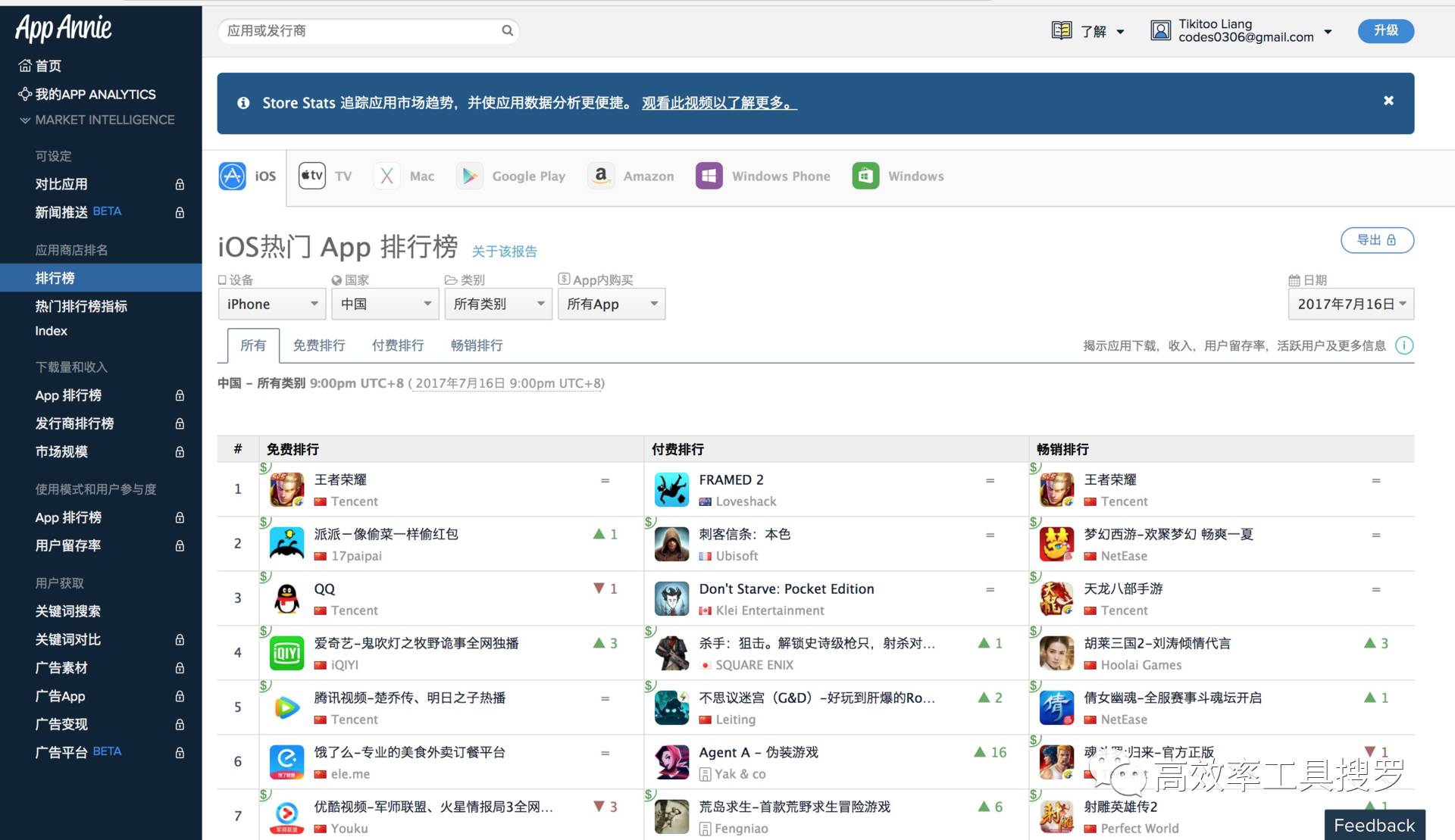Choose the Amazon store icon
Screen dimensions: 1455x840
pyautogui.click(x=601, y=176)
